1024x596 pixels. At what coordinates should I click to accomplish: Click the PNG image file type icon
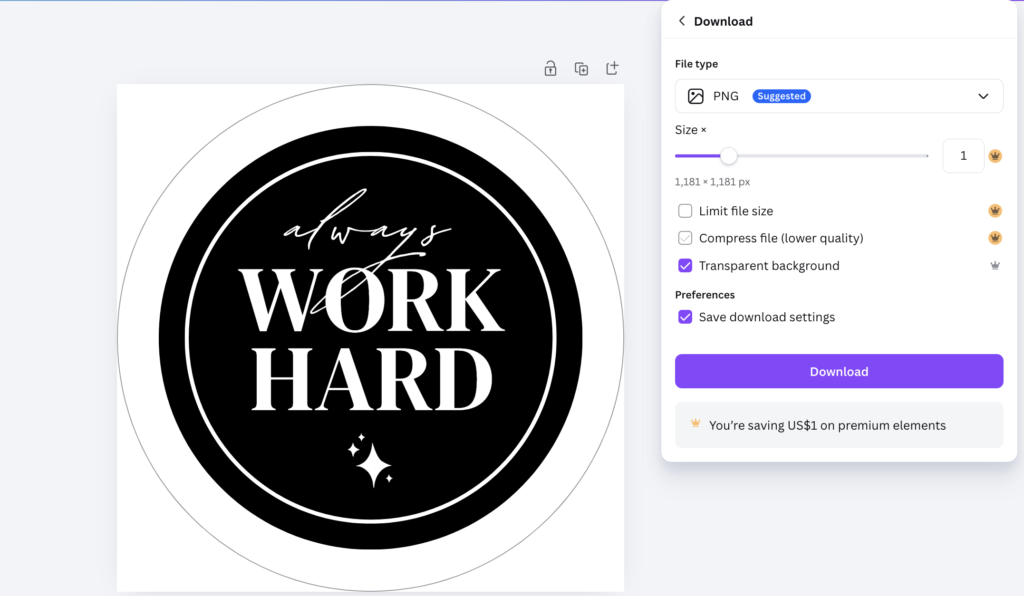point(696,96)
